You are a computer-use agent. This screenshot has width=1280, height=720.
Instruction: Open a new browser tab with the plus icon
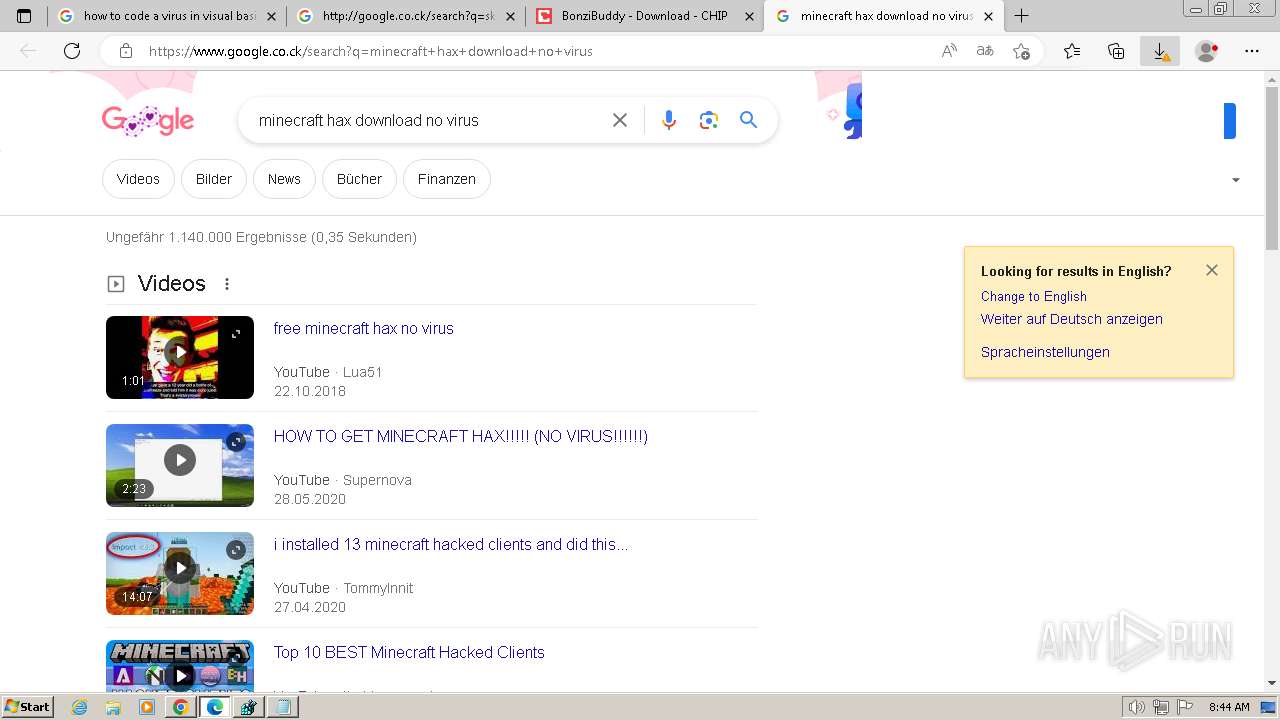coord(1021,16)
